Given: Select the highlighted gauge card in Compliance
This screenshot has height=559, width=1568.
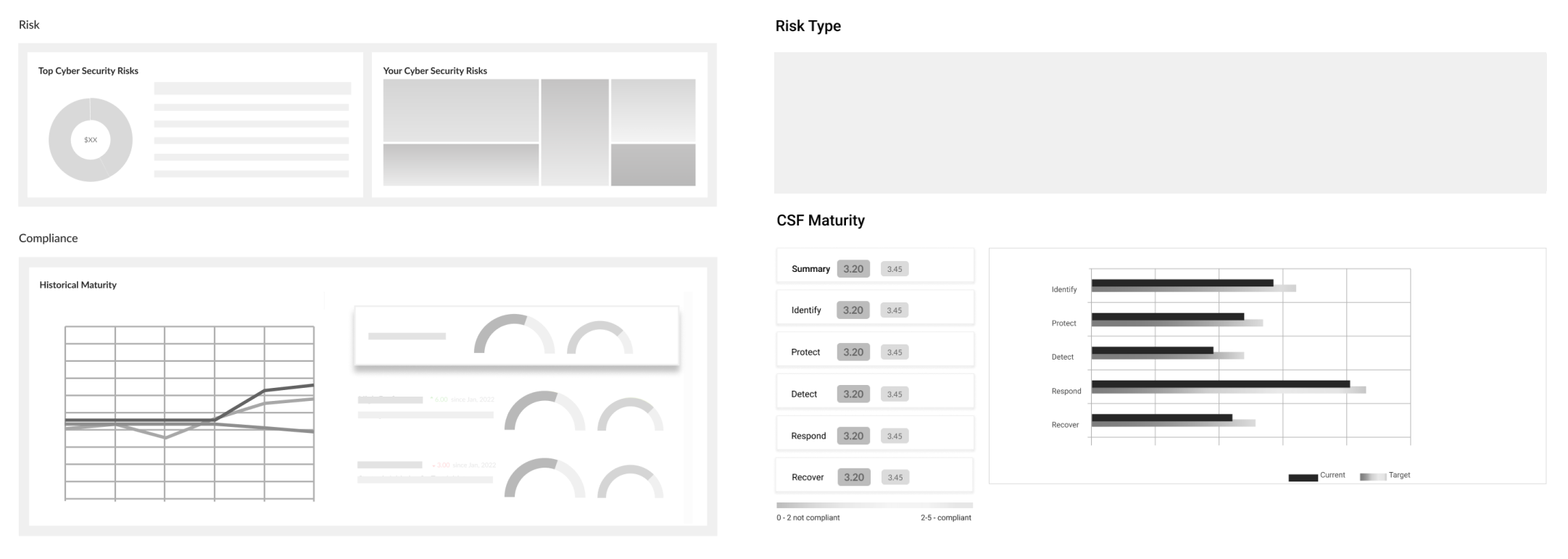Looking at the screenshot, I should [517, 336].
